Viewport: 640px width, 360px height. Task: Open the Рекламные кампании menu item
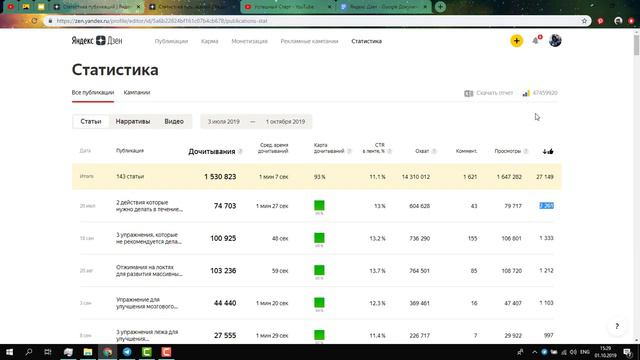309,41
